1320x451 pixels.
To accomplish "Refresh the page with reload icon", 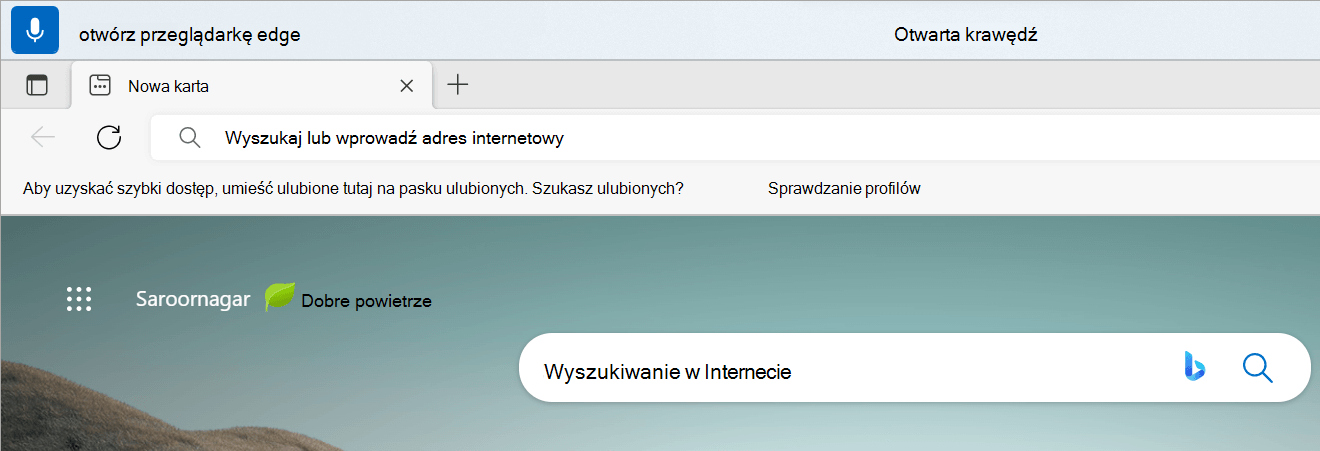I will pyautogui.click(x=109, y=138).
